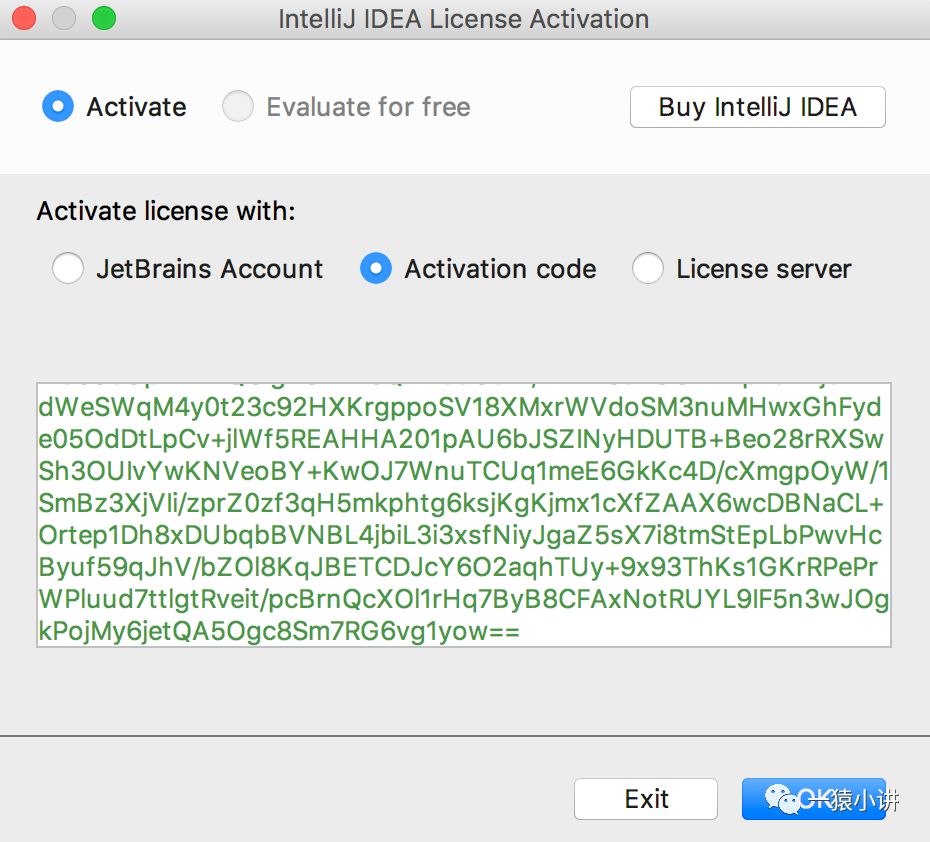
Task: Close the License Activation window
Action: point(23,18)
